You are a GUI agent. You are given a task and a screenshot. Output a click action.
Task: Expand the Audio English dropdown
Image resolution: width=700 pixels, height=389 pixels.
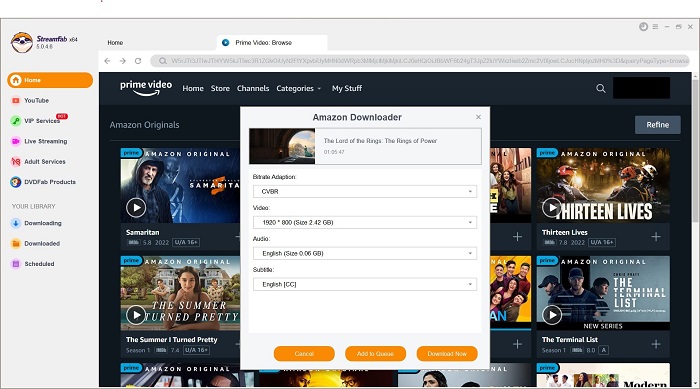365,253
